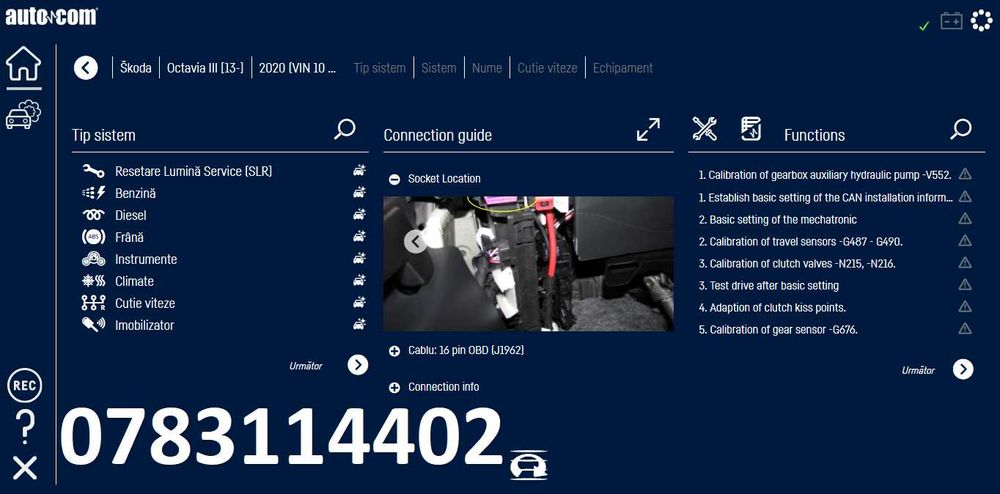Open the report document icon beside Functions

(x=751, y=129)
